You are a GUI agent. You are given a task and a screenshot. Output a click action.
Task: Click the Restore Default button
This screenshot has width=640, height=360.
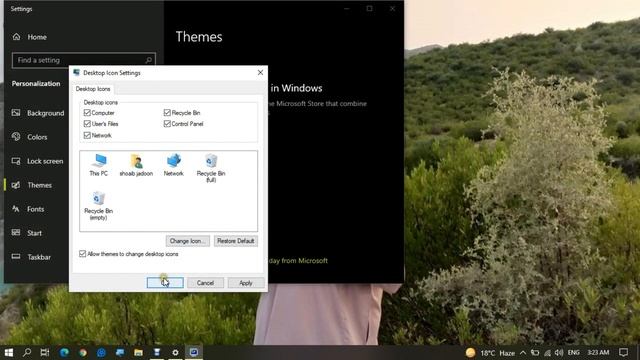[x=236, y=241]
